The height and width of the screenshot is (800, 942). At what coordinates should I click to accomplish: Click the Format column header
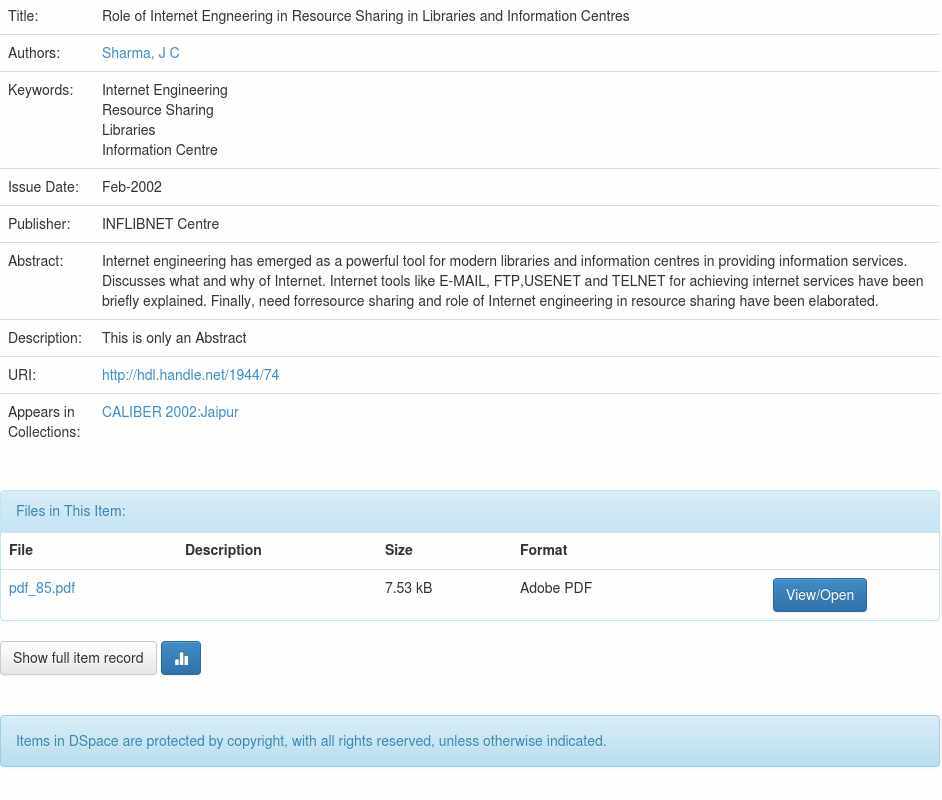(x=543, y=550)
